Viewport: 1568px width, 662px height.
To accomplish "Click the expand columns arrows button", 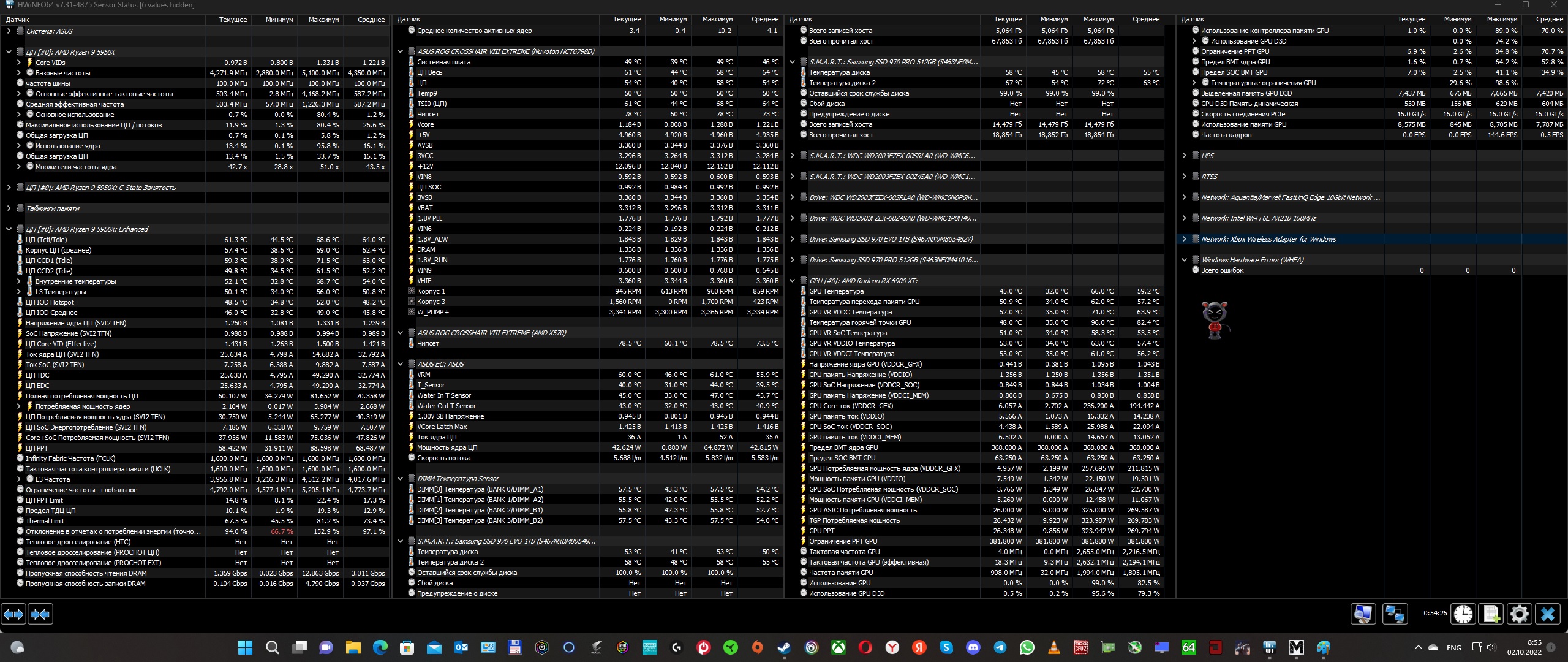I will [x=13, y=614].
